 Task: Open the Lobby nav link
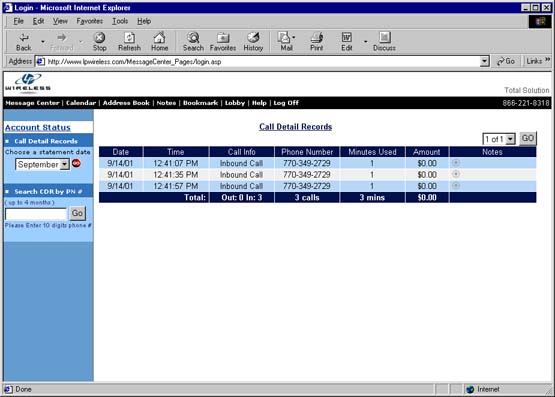click(235, 103)
